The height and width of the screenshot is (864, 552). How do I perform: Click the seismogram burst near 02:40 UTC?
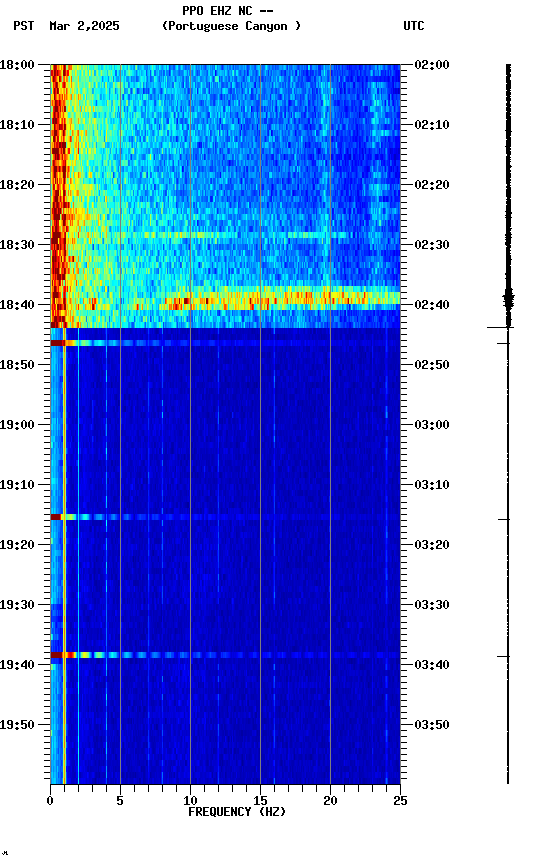508,299
